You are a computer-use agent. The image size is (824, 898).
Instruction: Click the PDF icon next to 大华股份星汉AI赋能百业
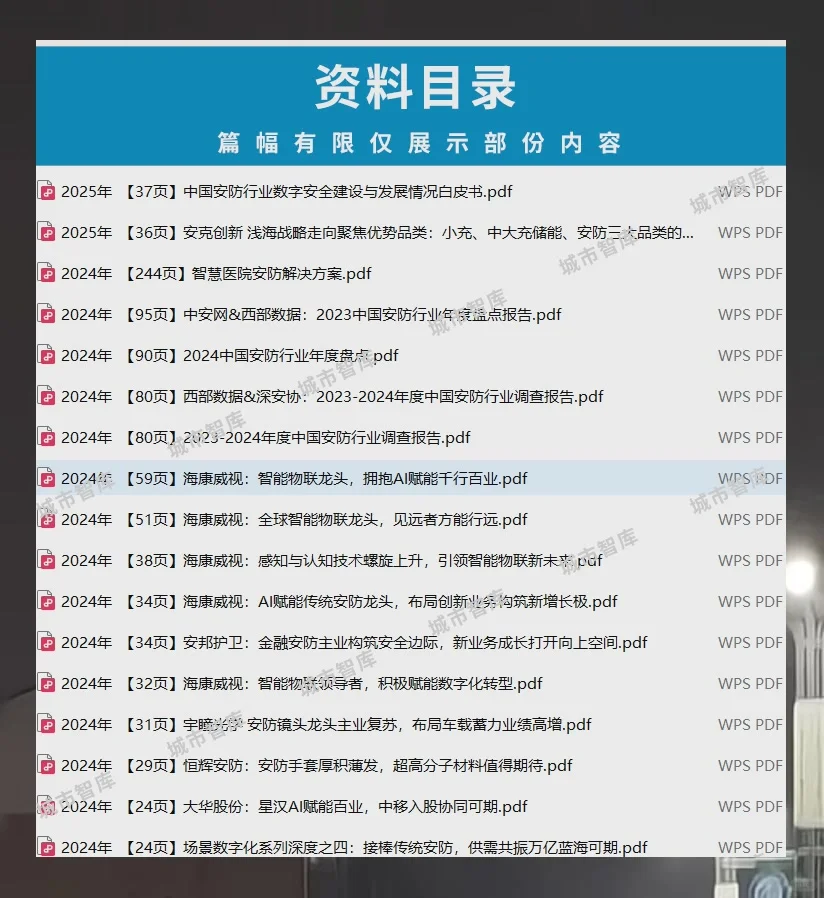pyautogui.click(x=46, y=806)
